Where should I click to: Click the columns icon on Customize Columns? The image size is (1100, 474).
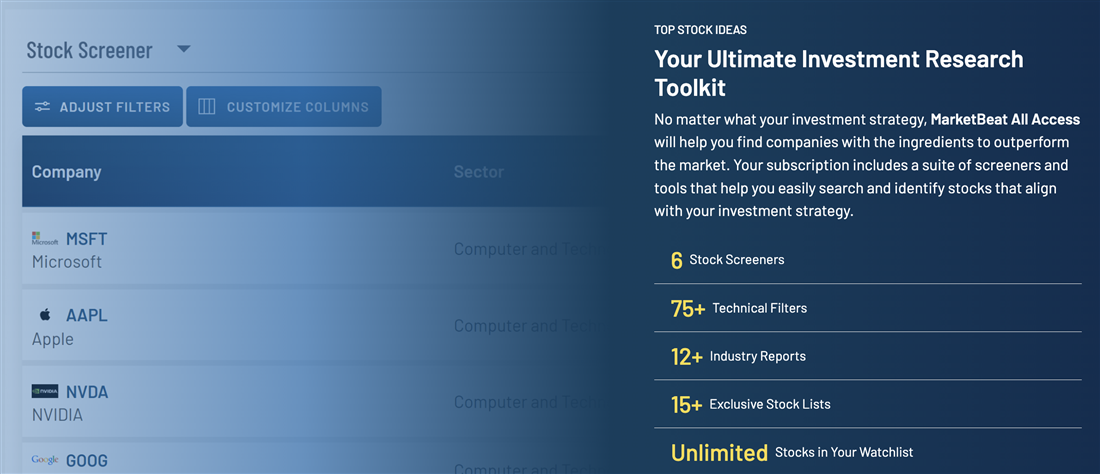pos(207,107)
